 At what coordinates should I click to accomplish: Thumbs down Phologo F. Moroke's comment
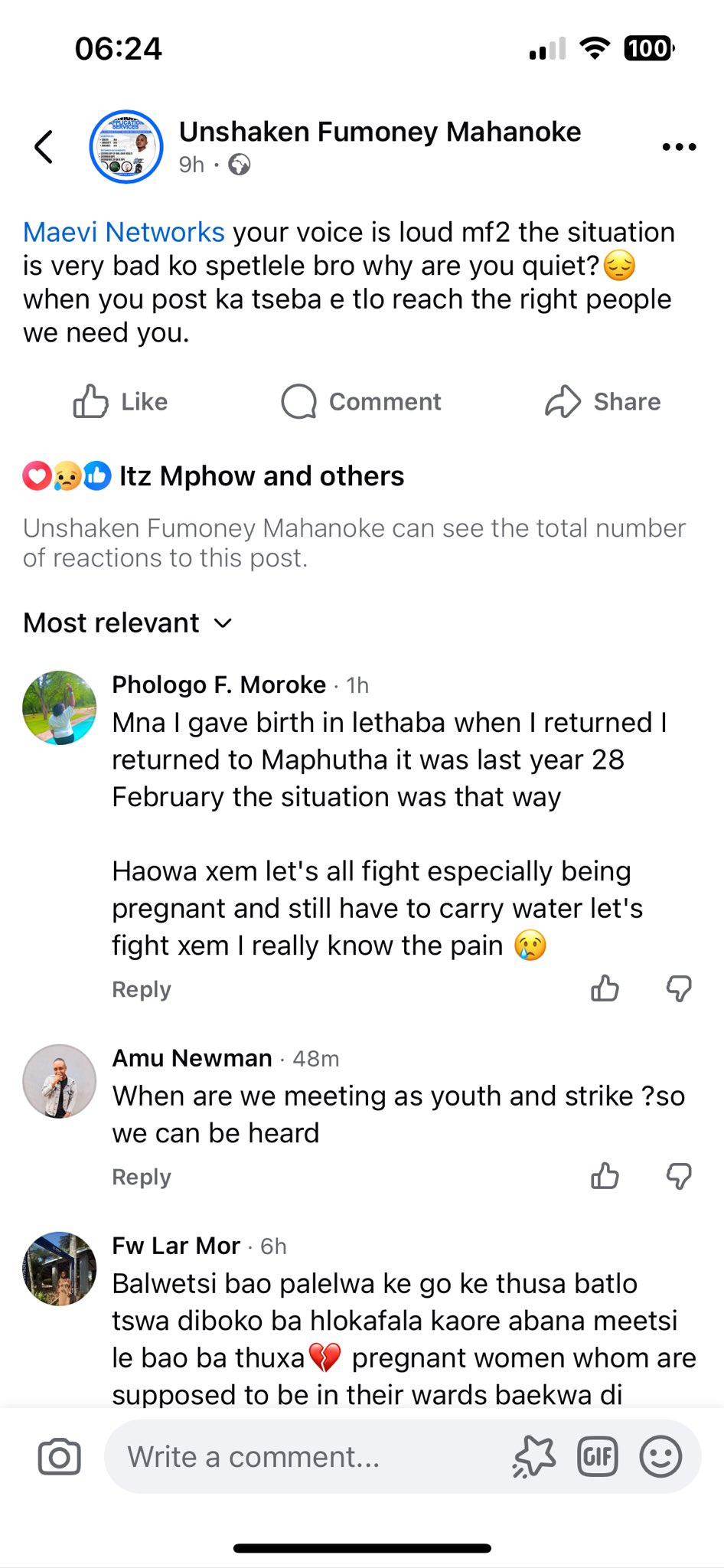pyautogui.click(x=679, y=988)
